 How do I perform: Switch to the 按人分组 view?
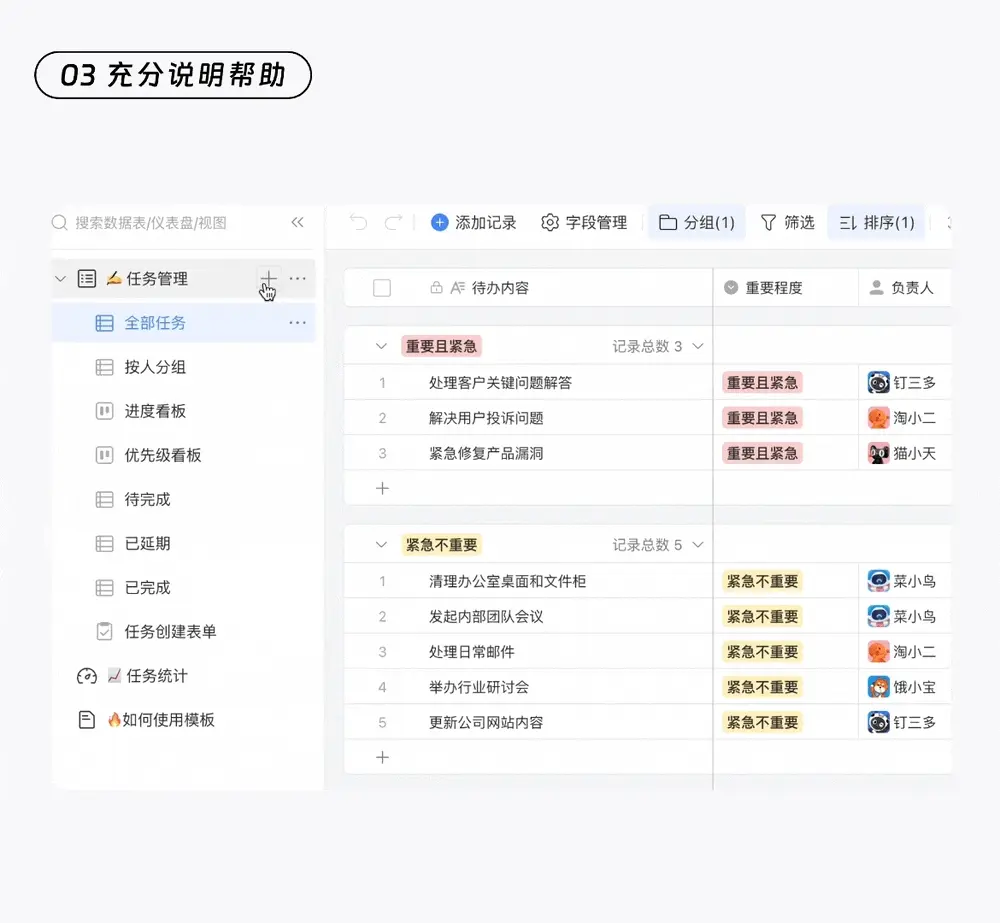tap(155, 367)
